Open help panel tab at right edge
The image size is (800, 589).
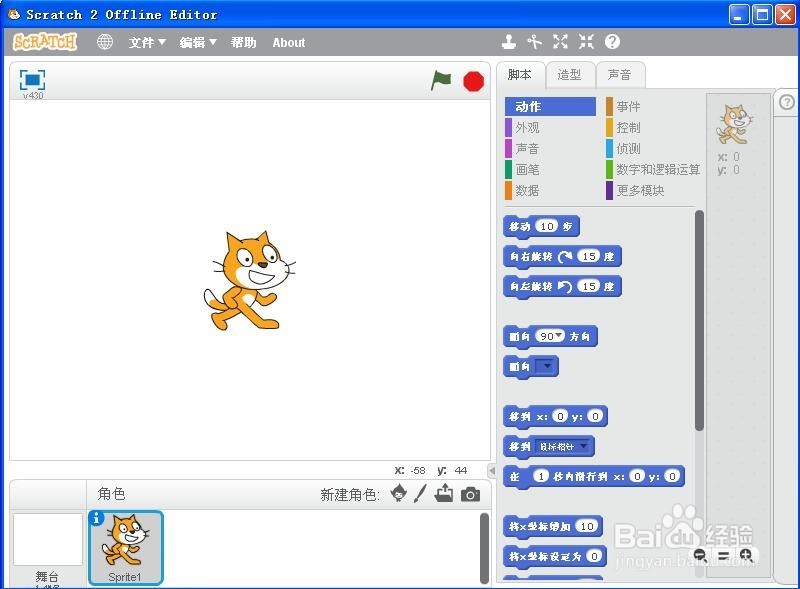(x=787, y=103)
